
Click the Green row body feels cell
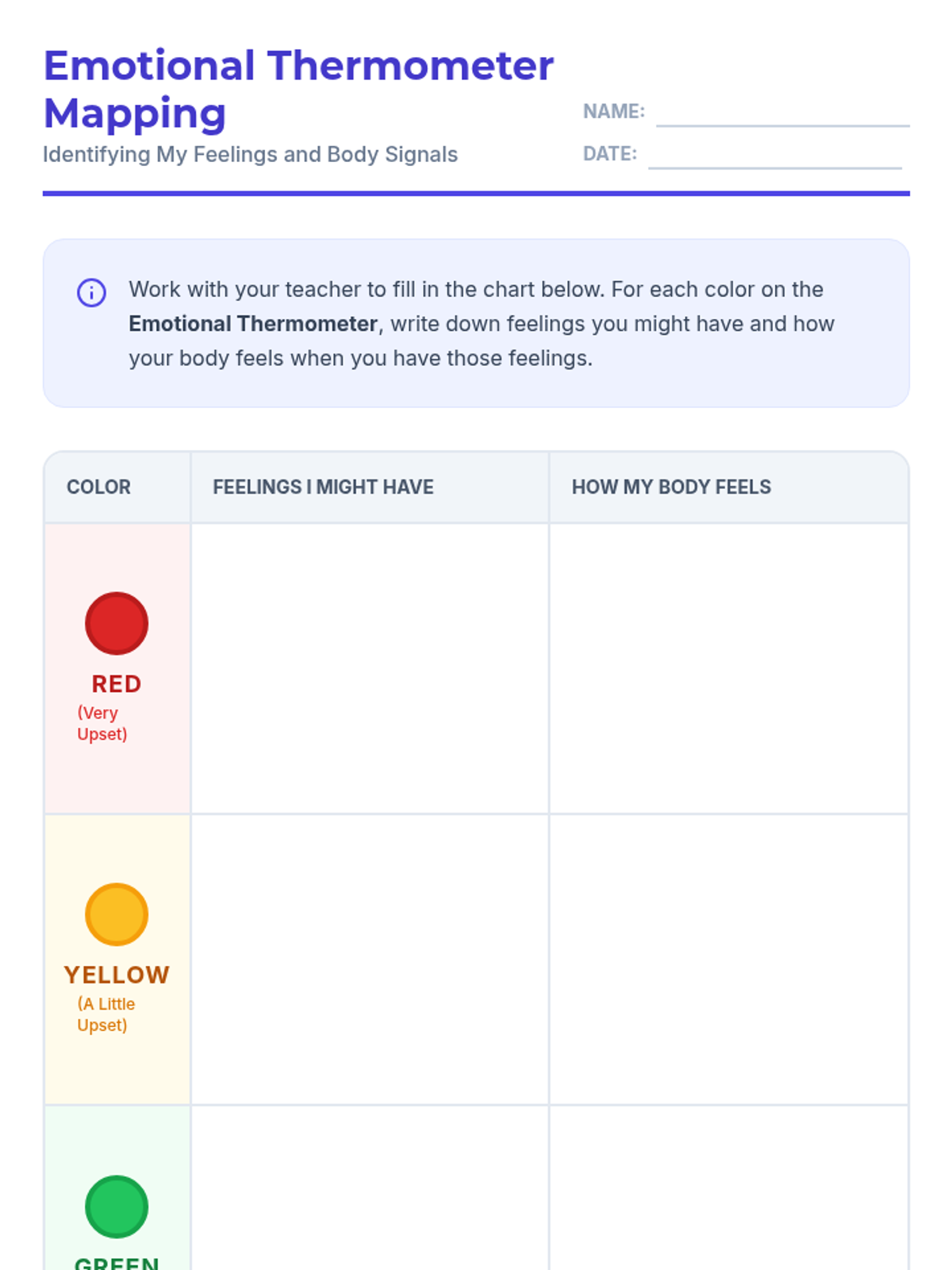(x=728, y=1191)
